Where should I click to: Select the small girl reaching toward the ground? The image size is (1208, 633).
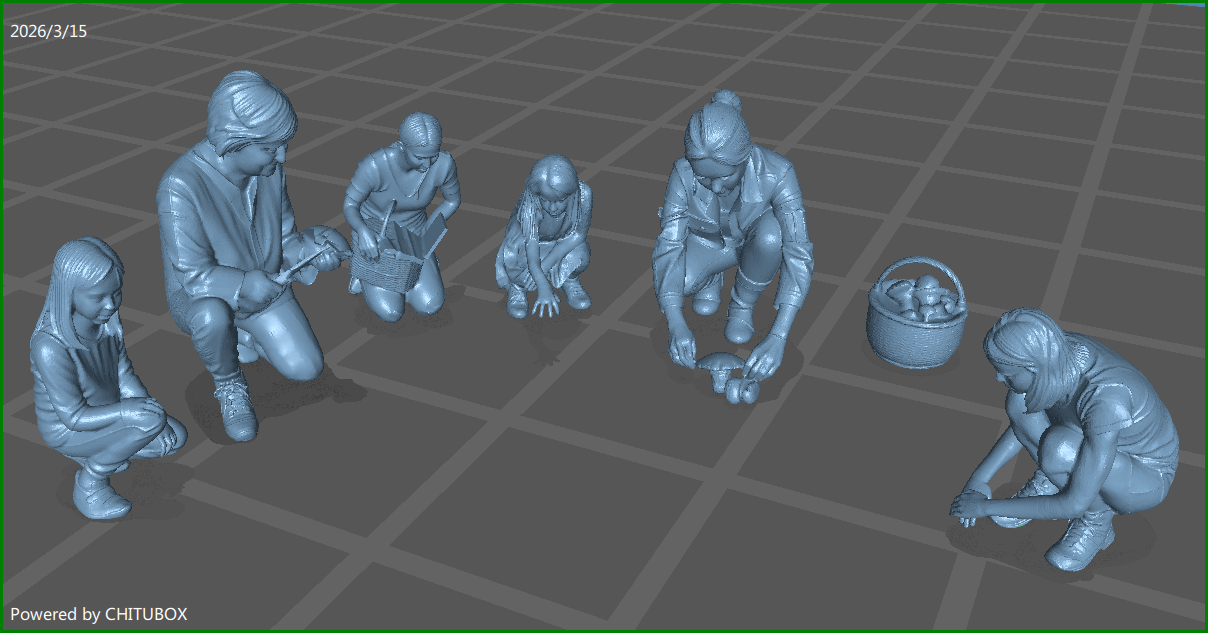pos(546,237)
